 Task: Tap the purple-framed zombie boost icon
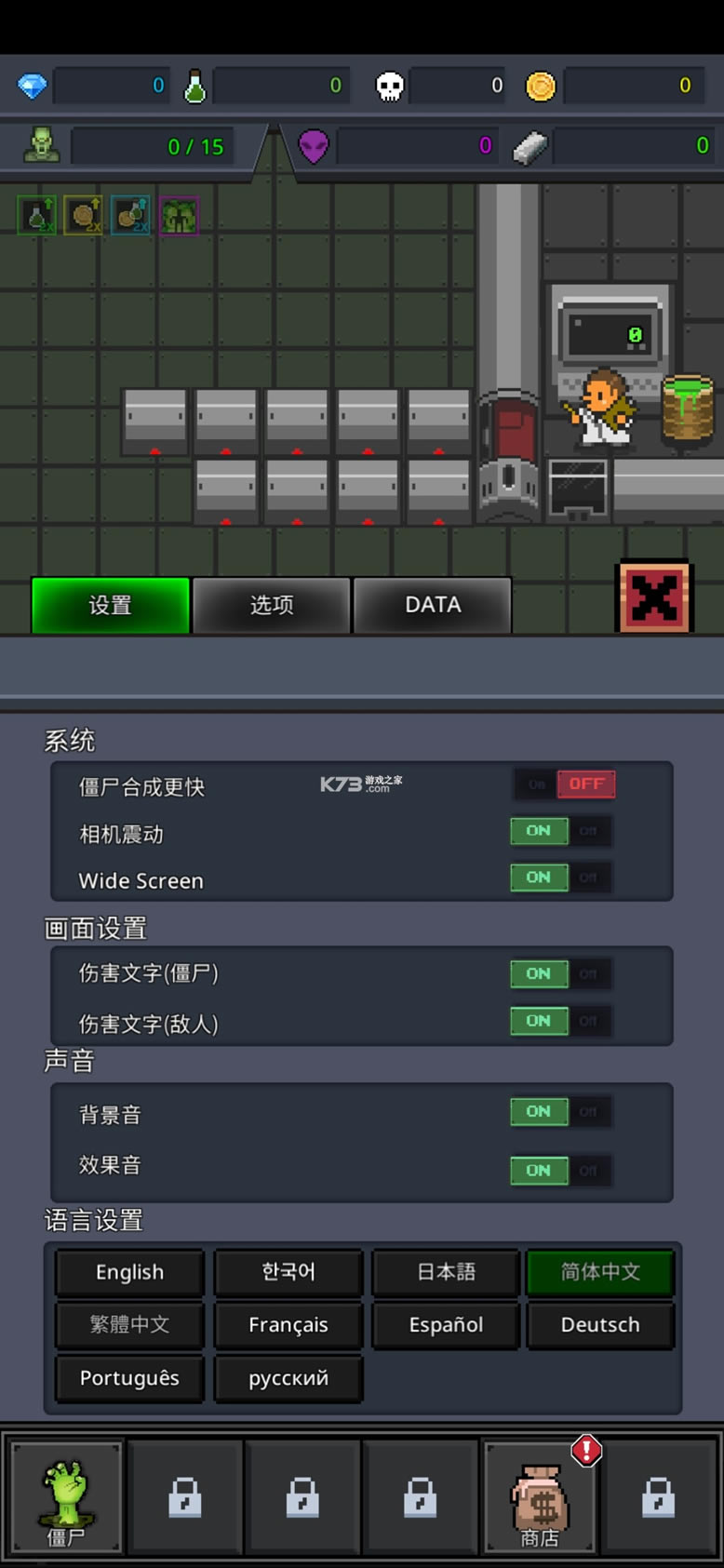pos(179,216)
